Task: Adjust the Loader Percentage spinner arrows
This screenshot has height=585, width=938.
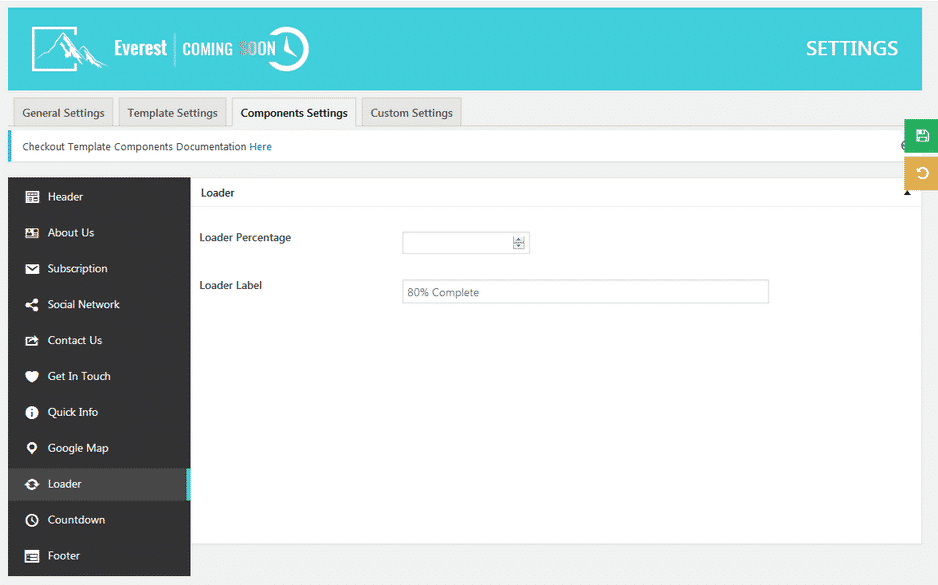Action: point(519,243)
